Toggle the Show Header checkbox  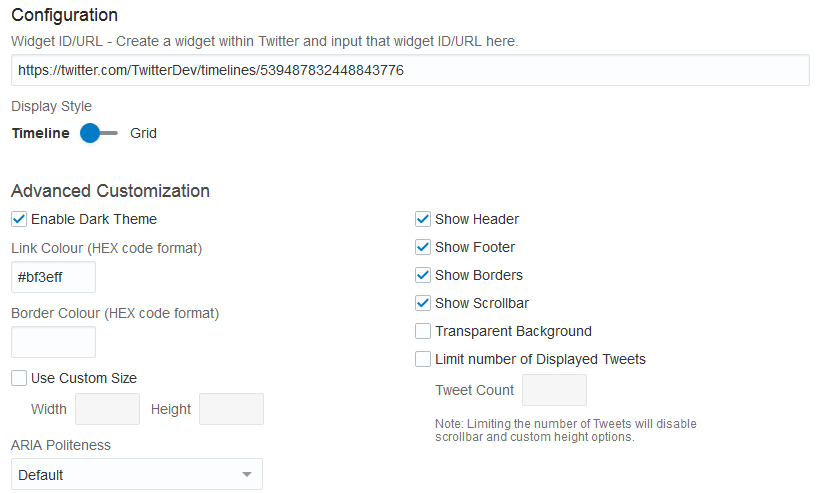point(423,219)
